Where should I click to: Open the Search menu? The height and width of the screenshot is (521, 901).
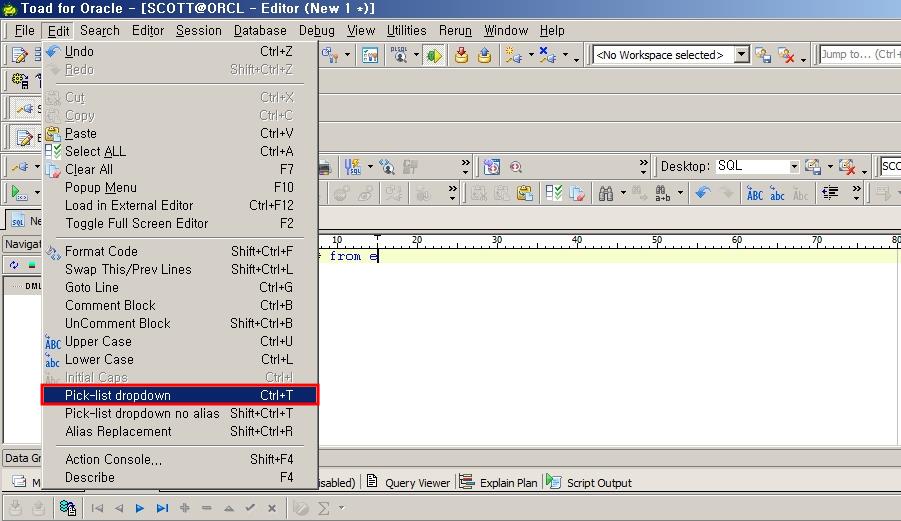100,30
